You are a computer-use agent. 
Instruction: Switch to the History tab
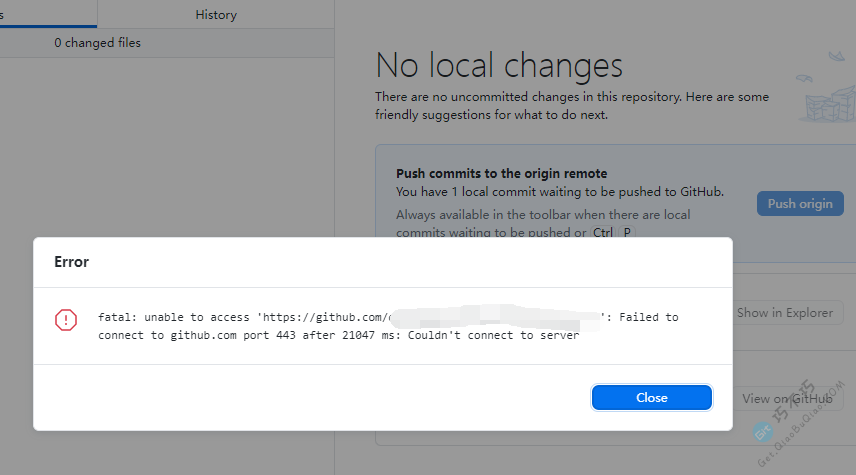coord(216,15)
